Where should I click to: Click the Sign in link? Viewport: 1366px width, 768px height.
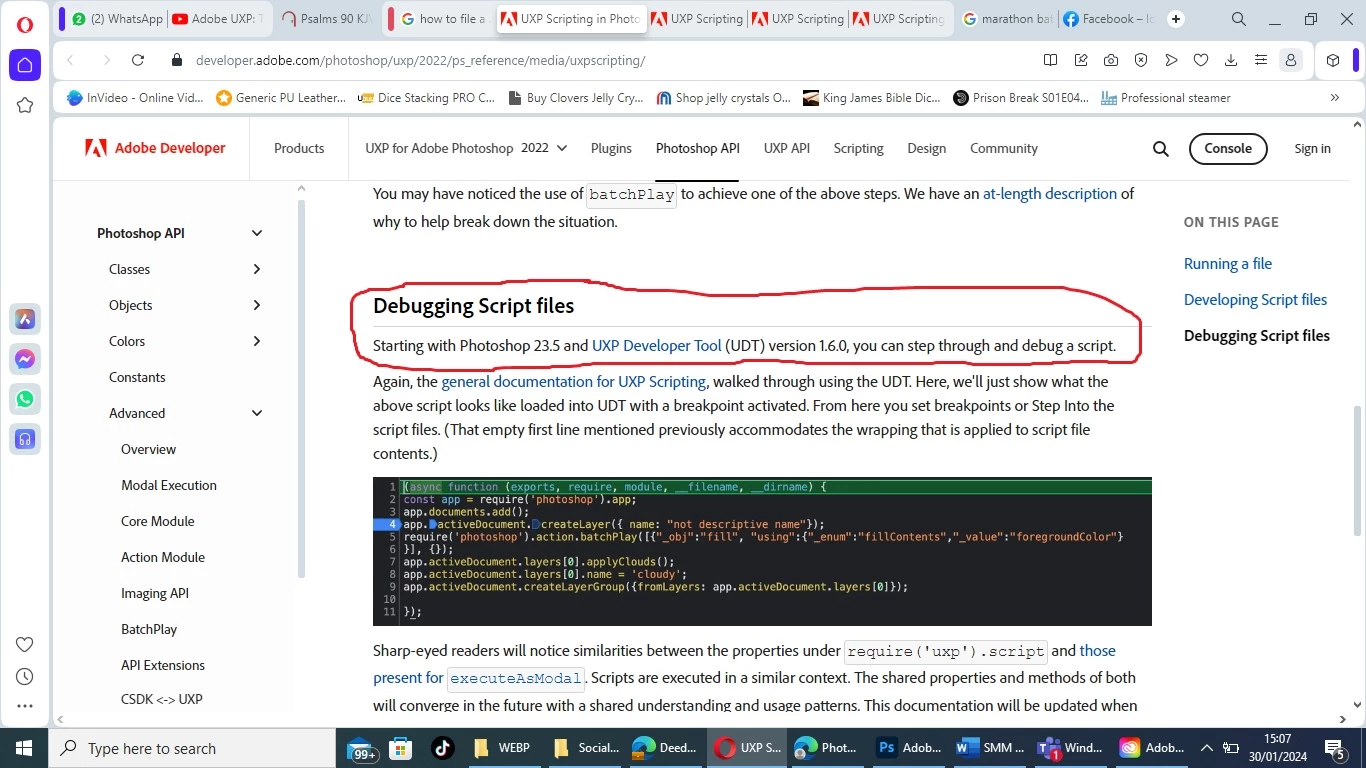click(x=1312, y=148)
